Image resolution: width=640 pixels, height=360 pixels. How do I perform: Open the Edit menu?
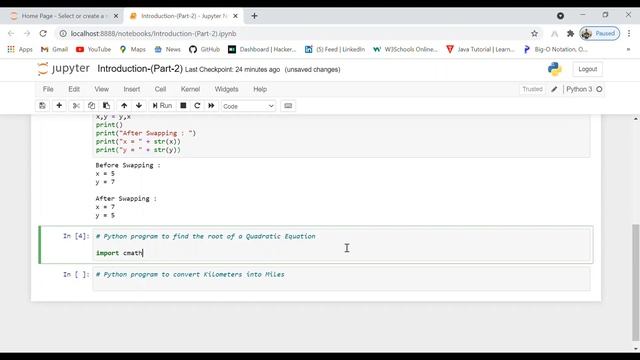point(74,89)
